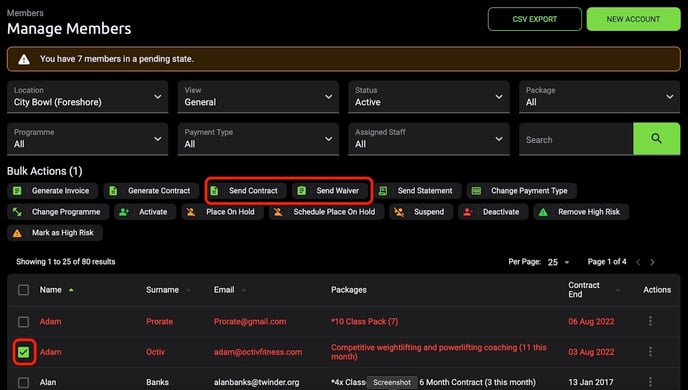
Task: Click the Send Statement icon
Action: coord(383,191)
